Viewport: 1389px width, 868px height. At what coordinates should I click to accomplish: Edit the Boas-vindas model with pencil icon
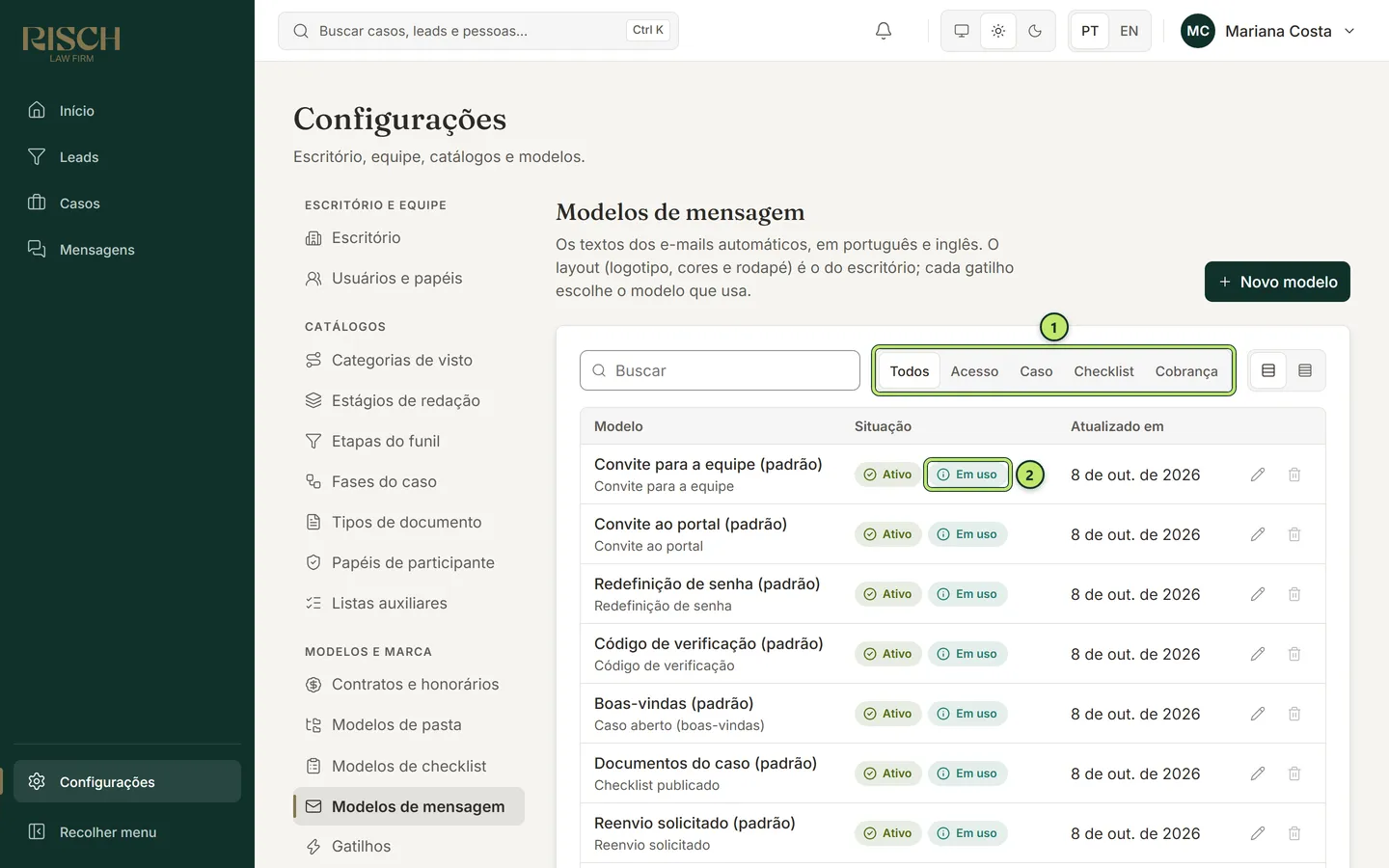[x=1258, y=714]
